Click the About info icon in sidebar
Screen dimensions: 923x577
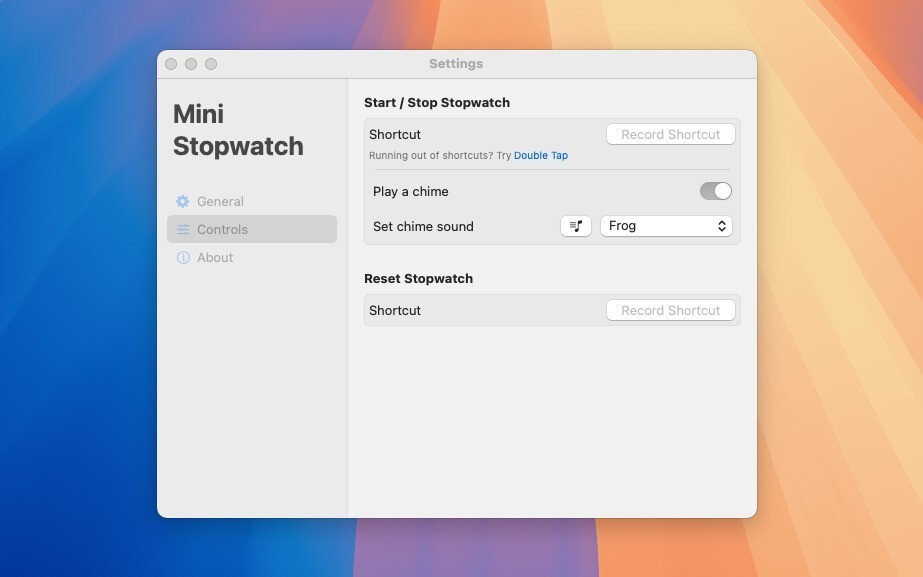tap(183, 257)
